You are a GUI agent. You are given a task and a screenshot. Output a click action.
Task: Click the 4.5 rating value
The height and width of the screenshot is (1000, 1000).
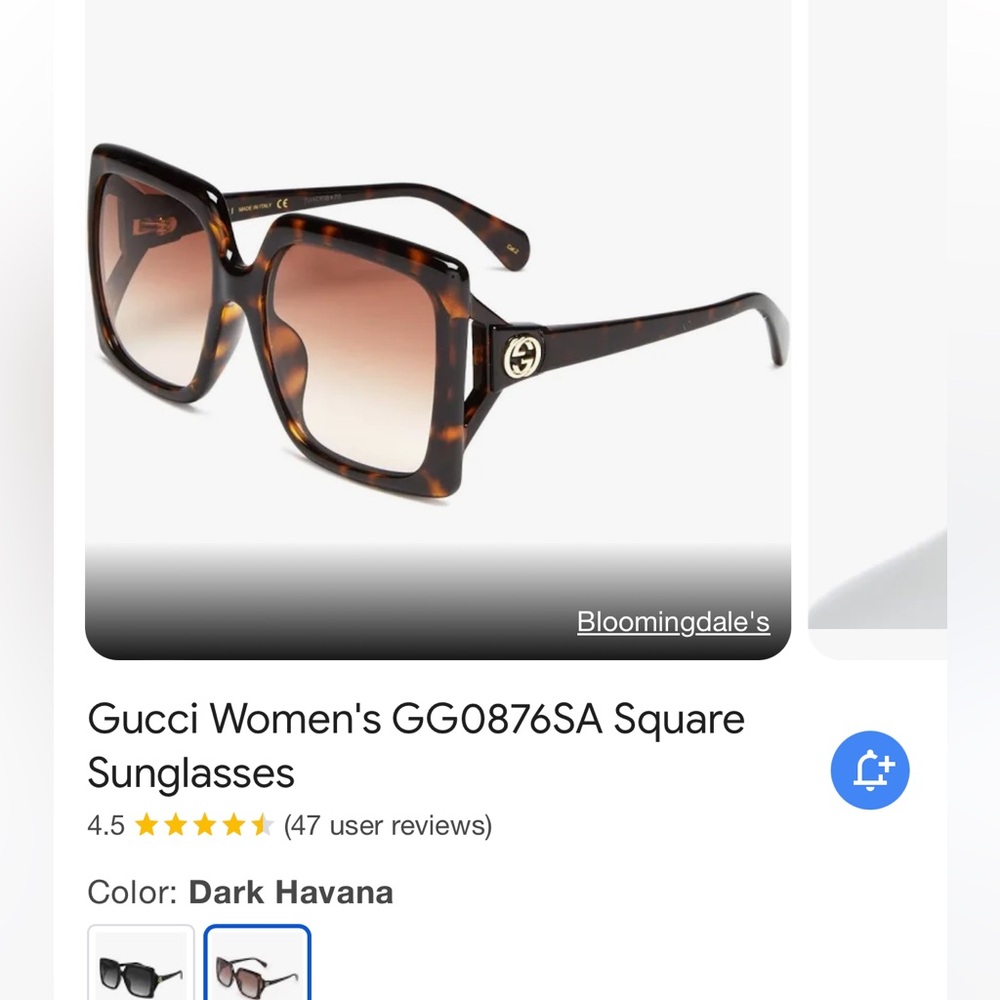tap(104, 826)
